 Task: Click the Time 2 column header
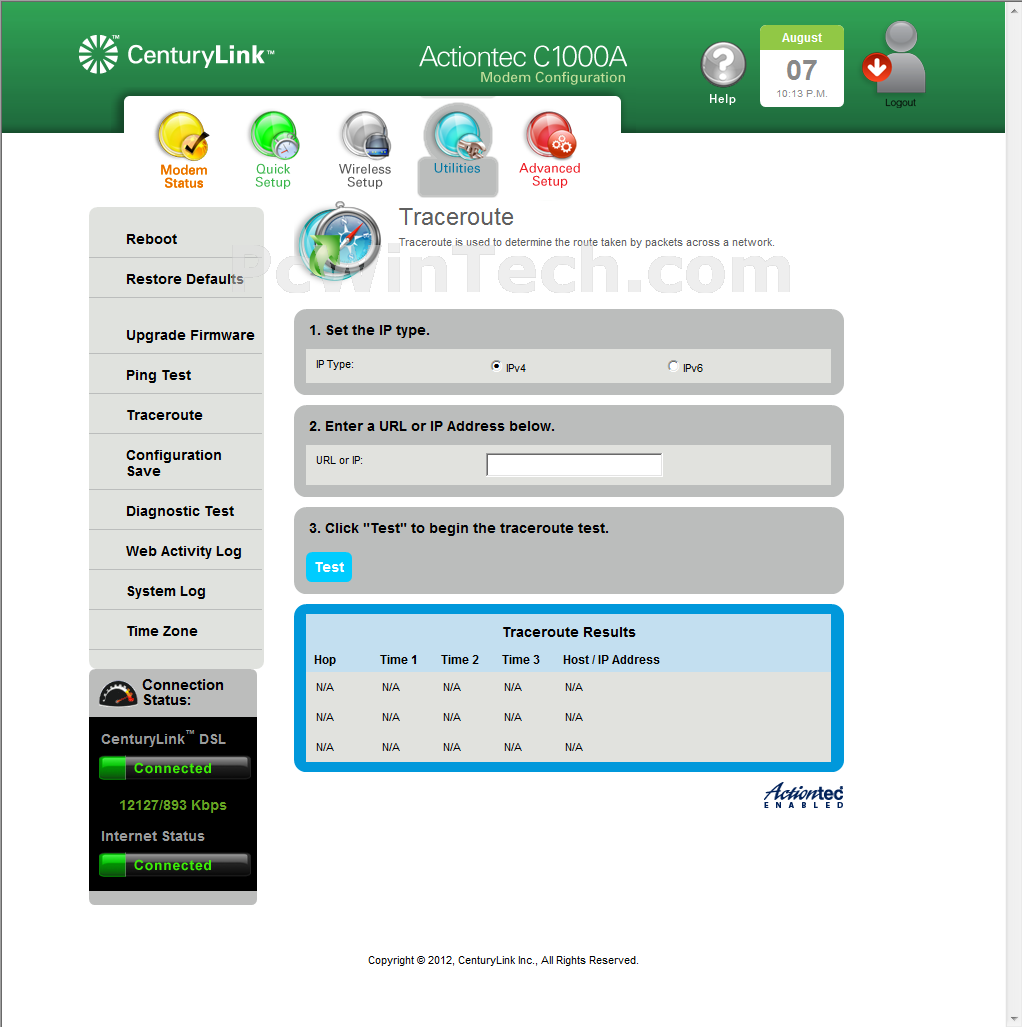(460, 660)
